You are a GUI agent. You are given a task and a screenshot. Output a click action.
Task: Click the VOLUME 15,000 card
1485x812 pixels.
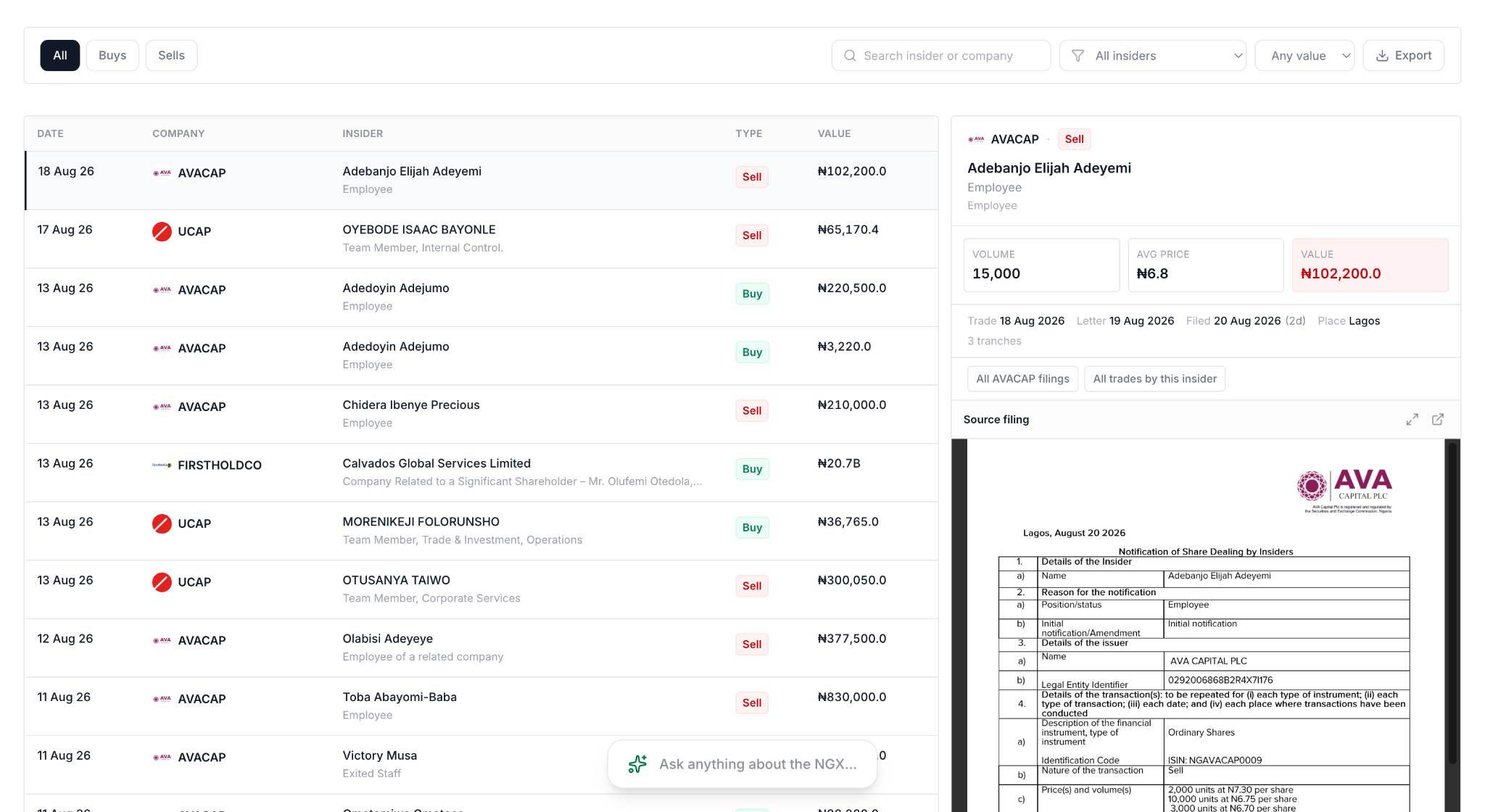click(1041, 265)
